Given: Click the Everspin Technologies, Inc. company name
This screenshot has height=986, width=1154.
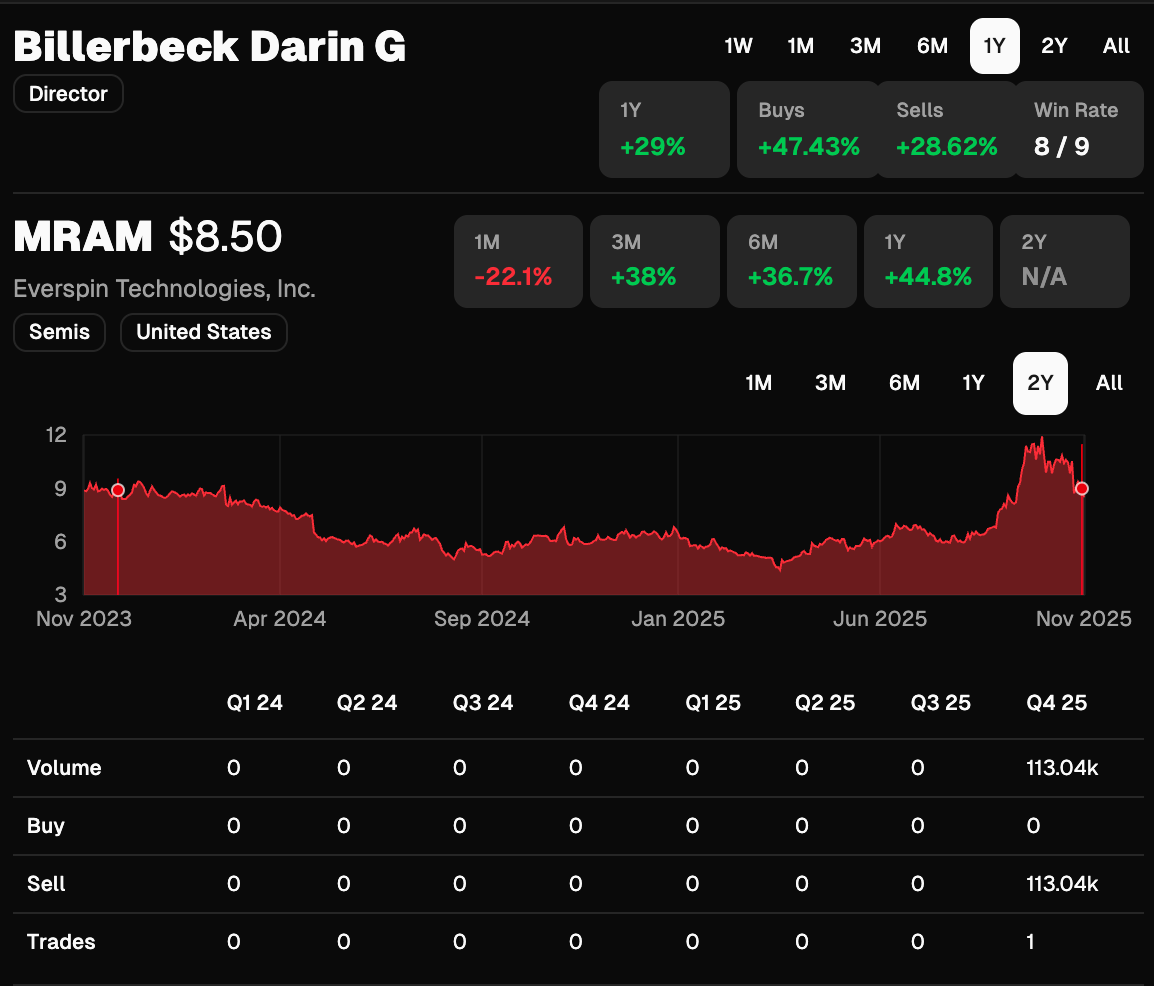Looking at the screenshot, I should tap(164, 288).
